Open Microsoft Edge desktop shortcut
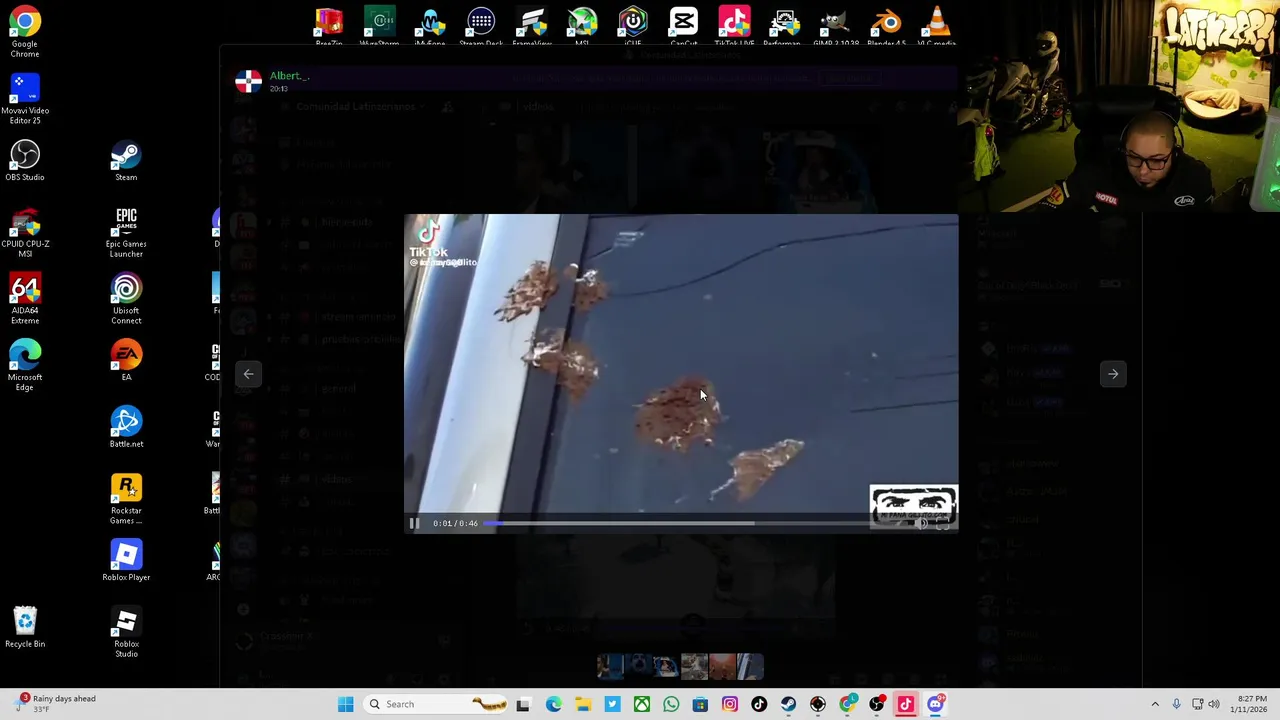Screen dimensions: 1280x720 [25, 365]
